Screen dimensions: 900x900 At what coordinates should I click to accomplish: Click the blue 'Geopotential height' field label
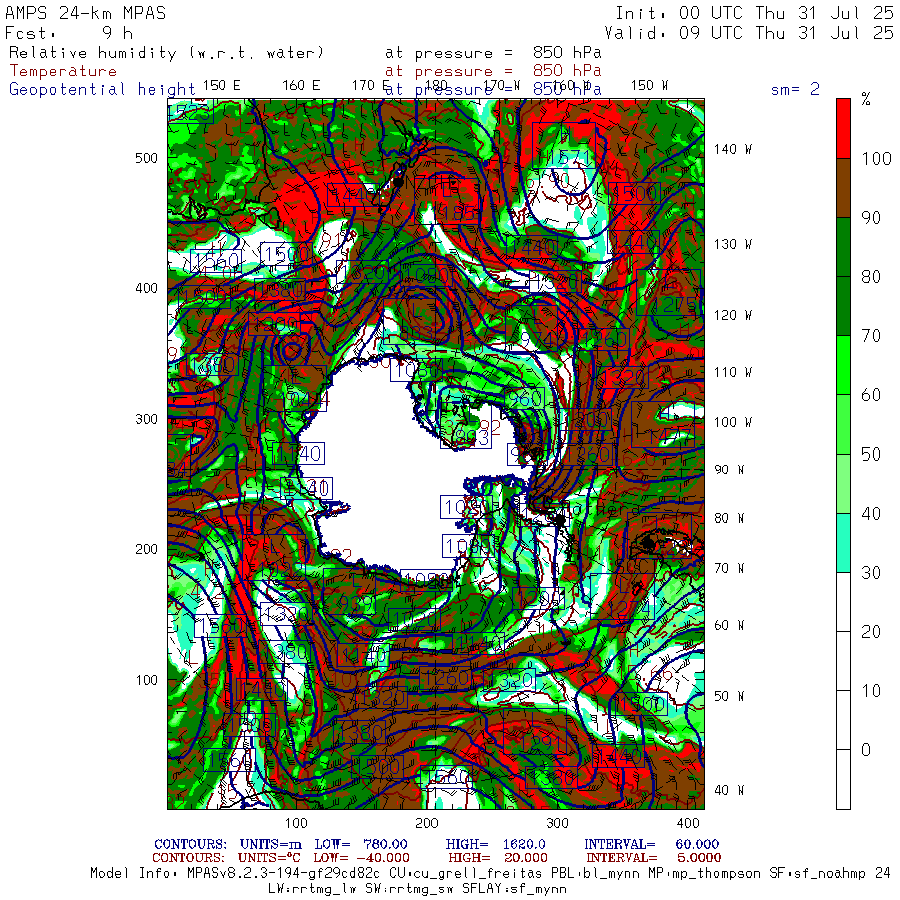(x=102, y=90)
